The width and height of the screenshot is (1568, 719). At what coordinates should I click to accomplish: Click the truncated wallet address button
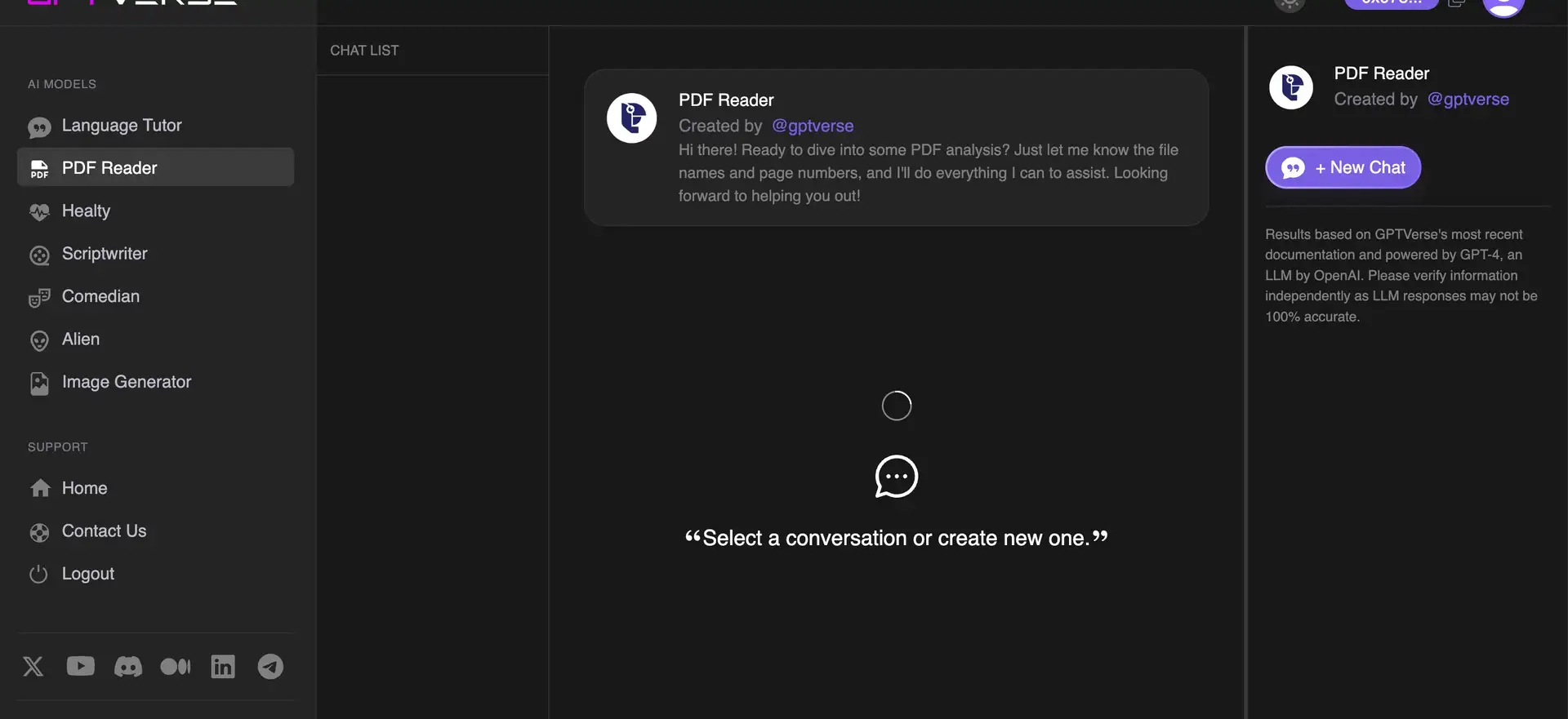coord(1391,3)
